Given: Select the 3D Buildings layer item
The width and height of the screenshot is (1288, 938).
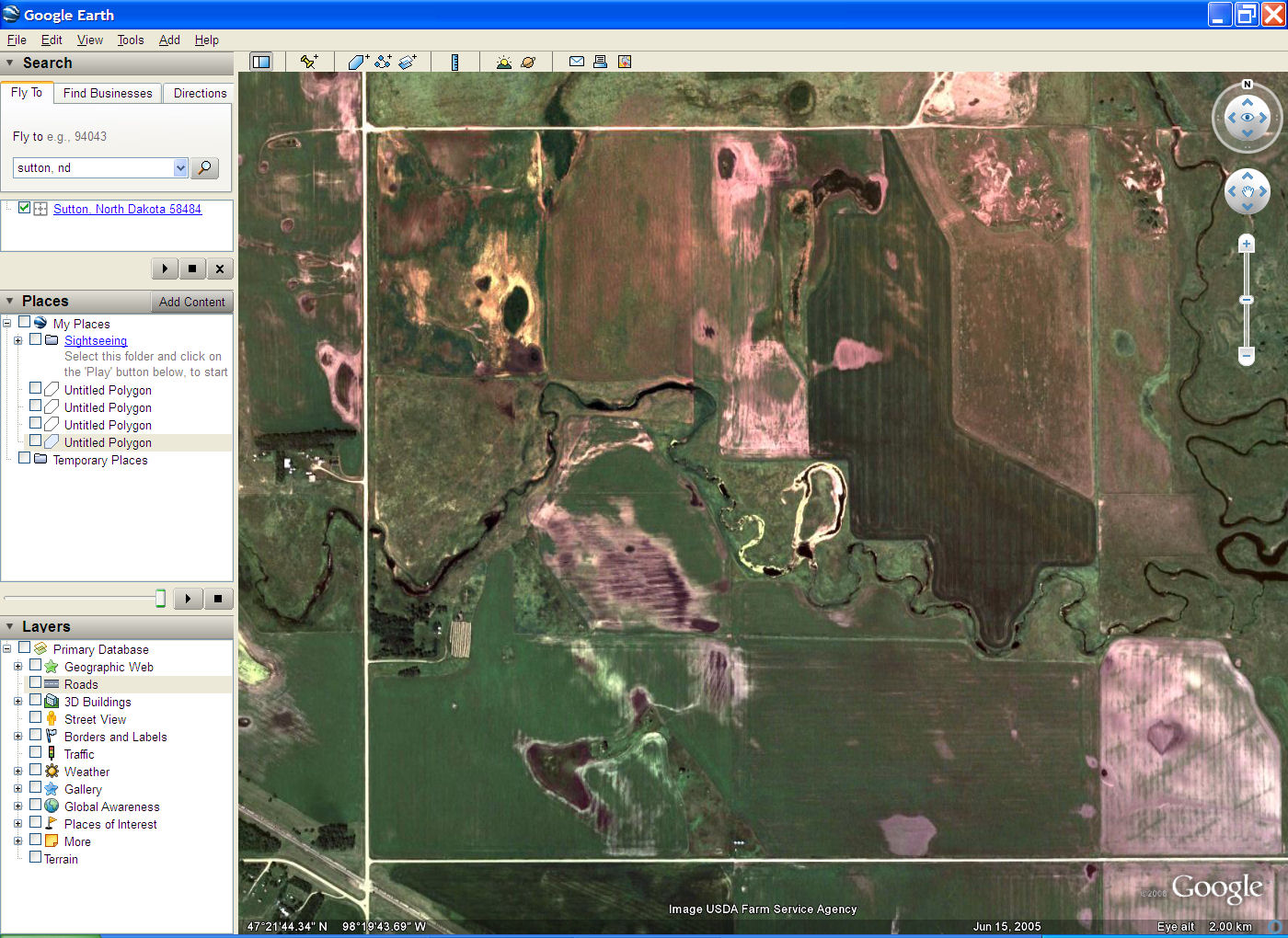Looking at the screenshot, I should 98,702.
